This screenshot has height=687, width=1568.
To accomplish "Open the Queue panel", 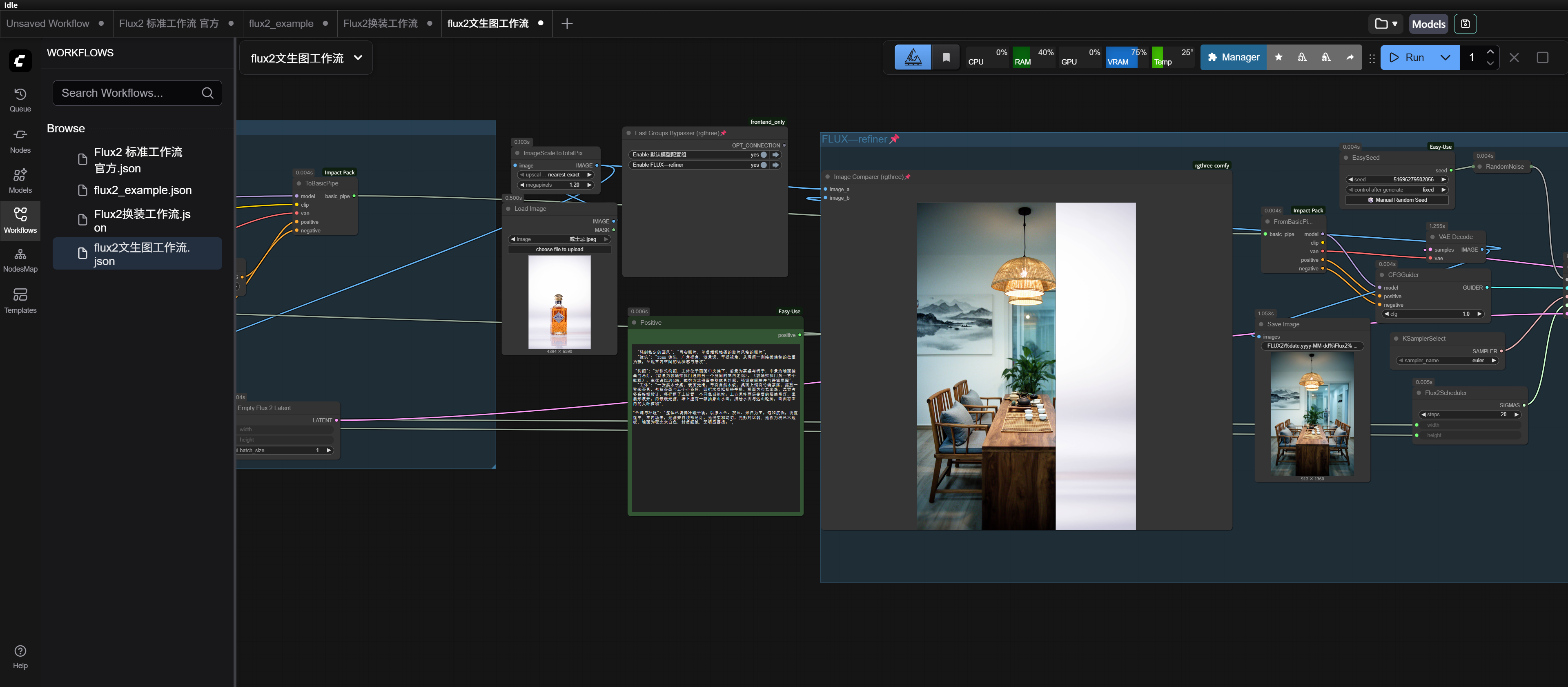I will pyautogui.click(x=20, y=99).
